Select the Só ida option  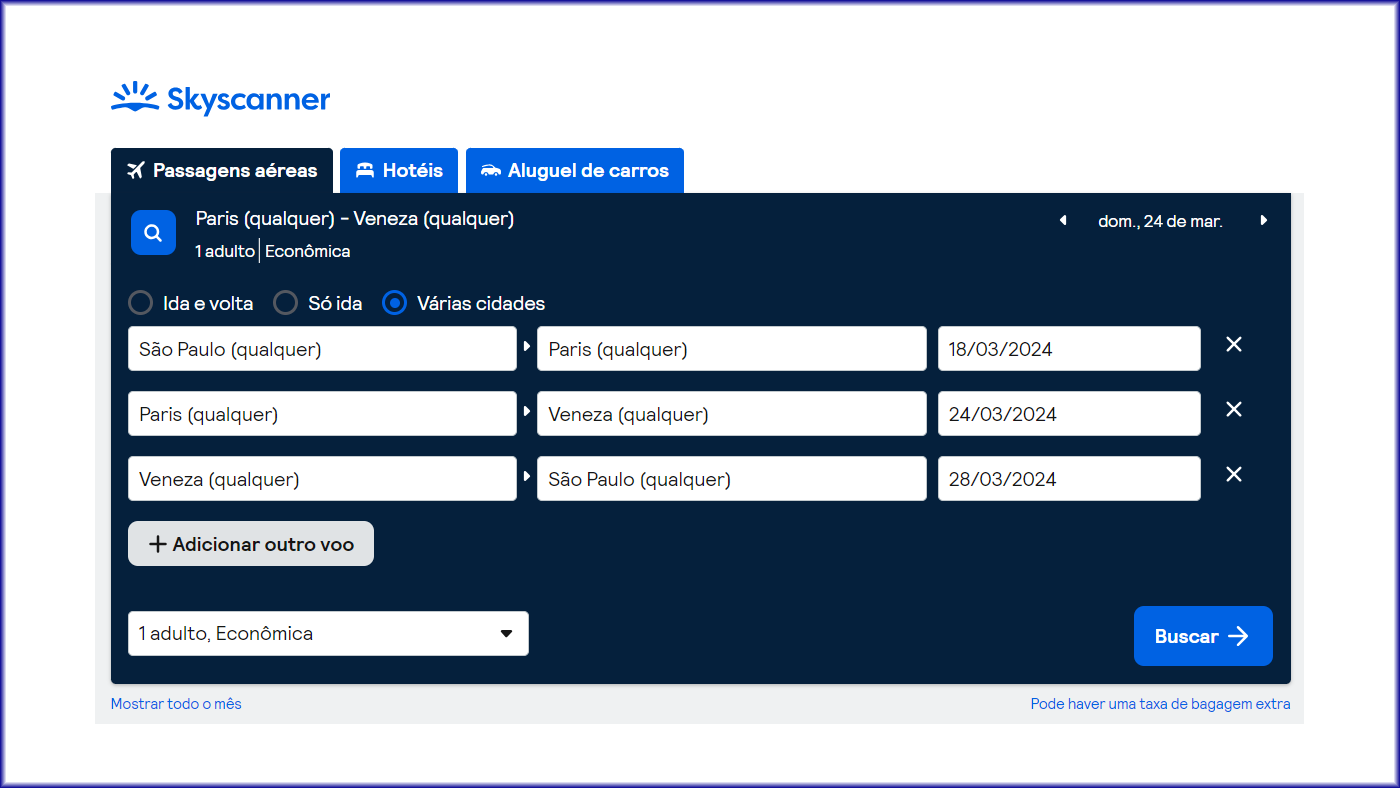[x=286, y=303]
